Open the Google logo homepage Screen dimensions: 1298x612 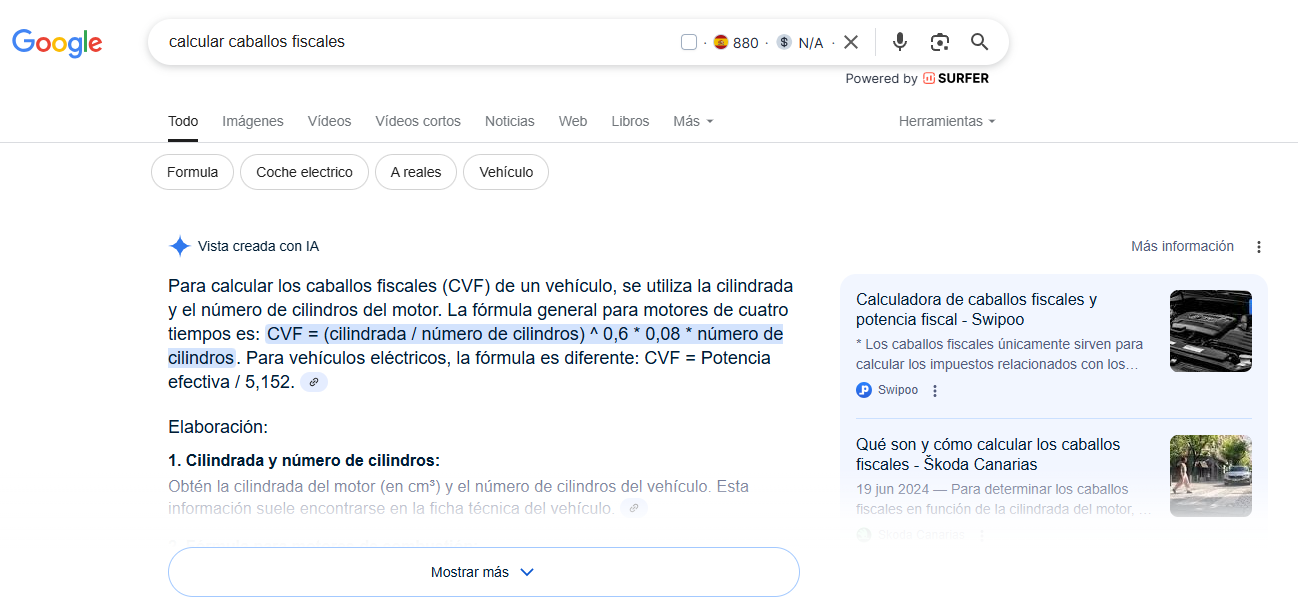[x=57, y=43]
